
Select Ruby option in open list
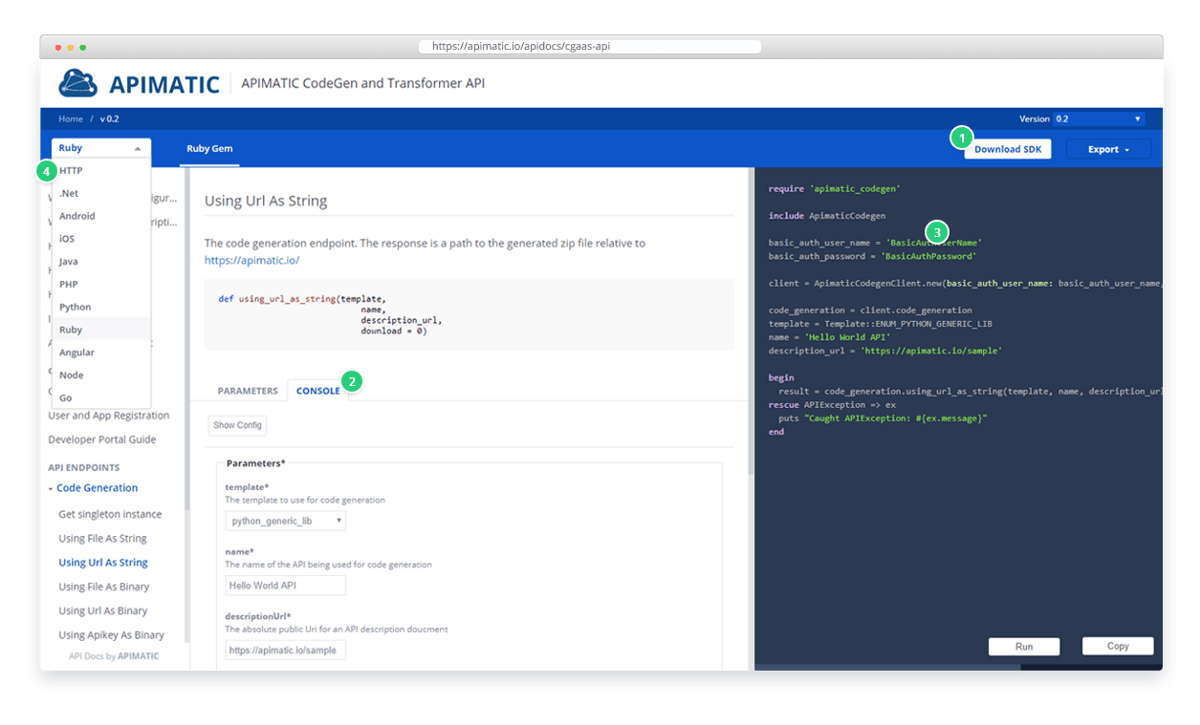100,329
